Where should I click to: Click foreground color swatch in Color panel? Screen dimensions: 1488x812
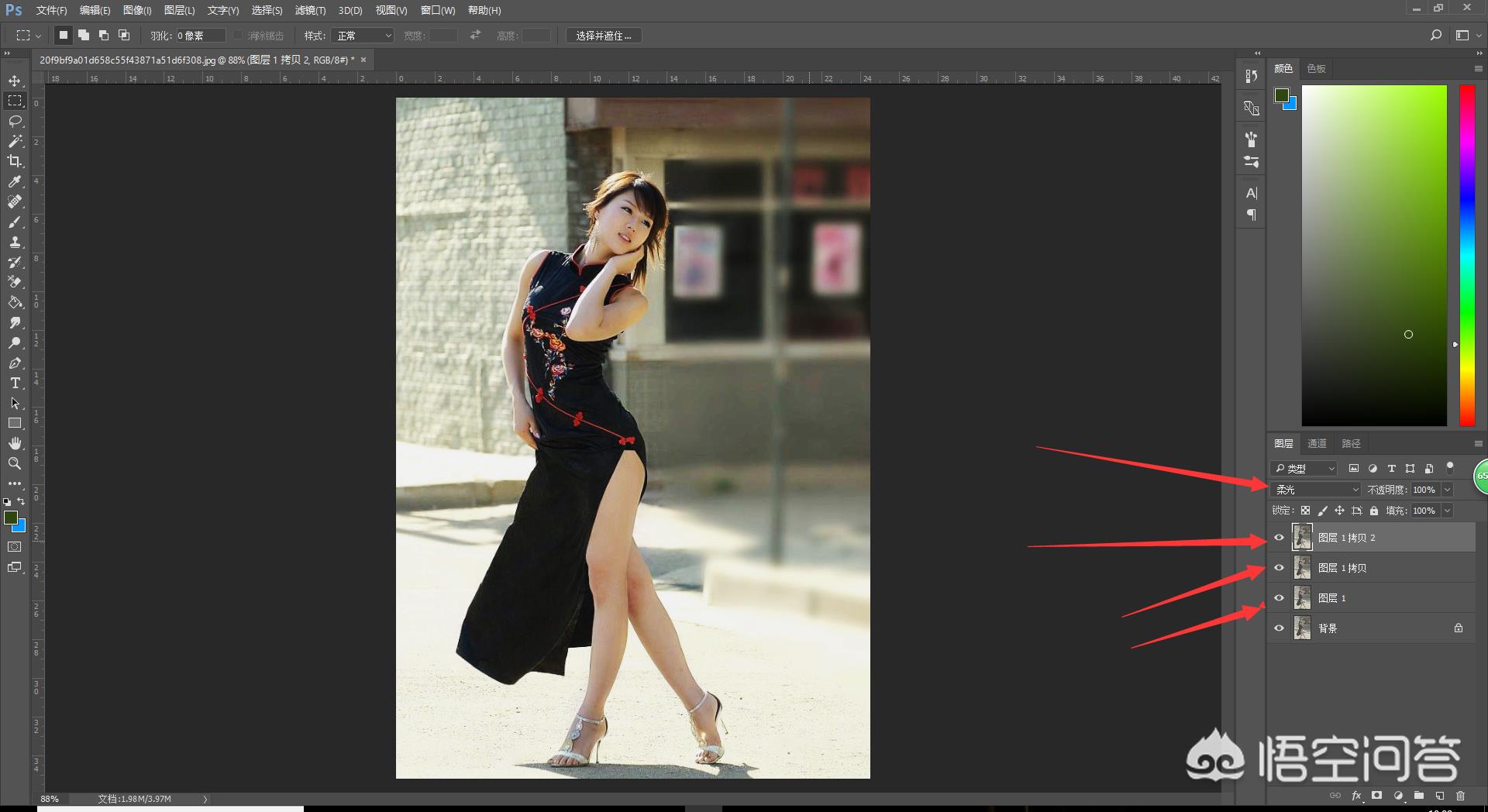1282,95
